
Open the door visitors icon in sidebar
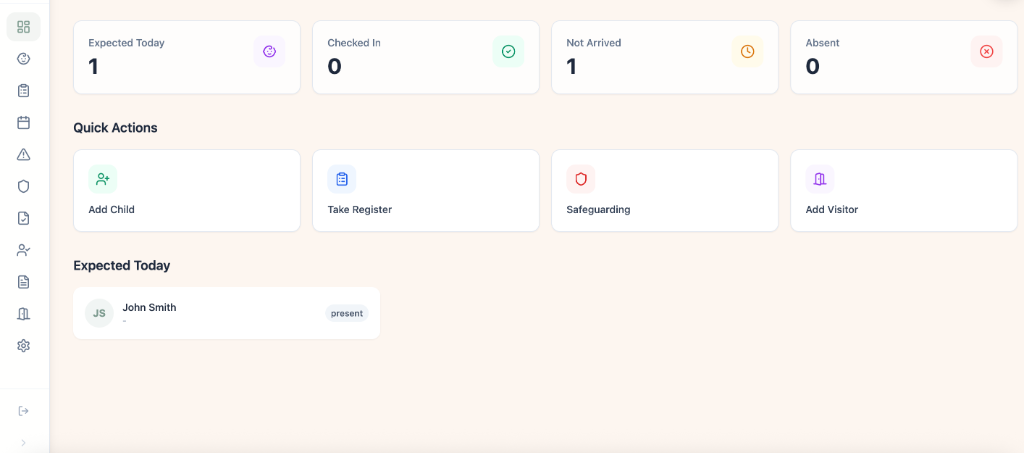24,314
